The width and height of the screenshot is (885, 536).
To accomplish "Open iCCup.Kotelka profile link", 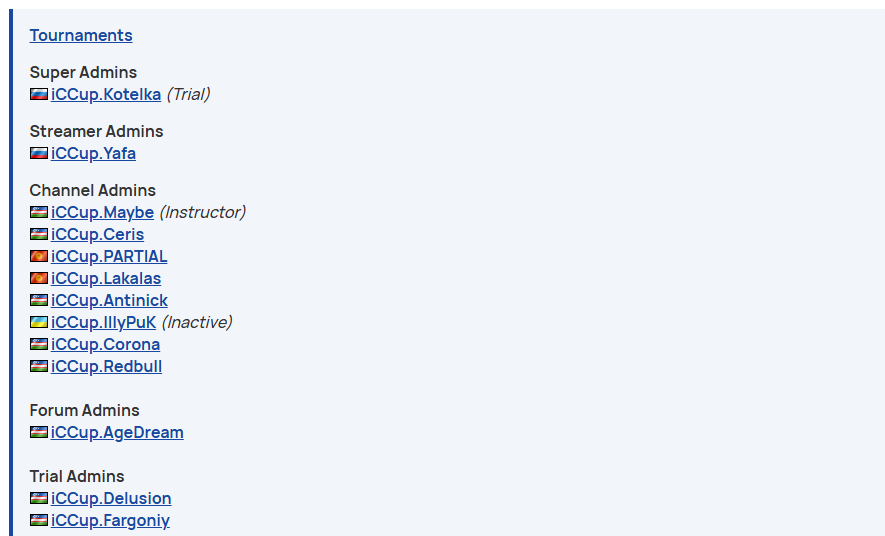I will point(106,94).
